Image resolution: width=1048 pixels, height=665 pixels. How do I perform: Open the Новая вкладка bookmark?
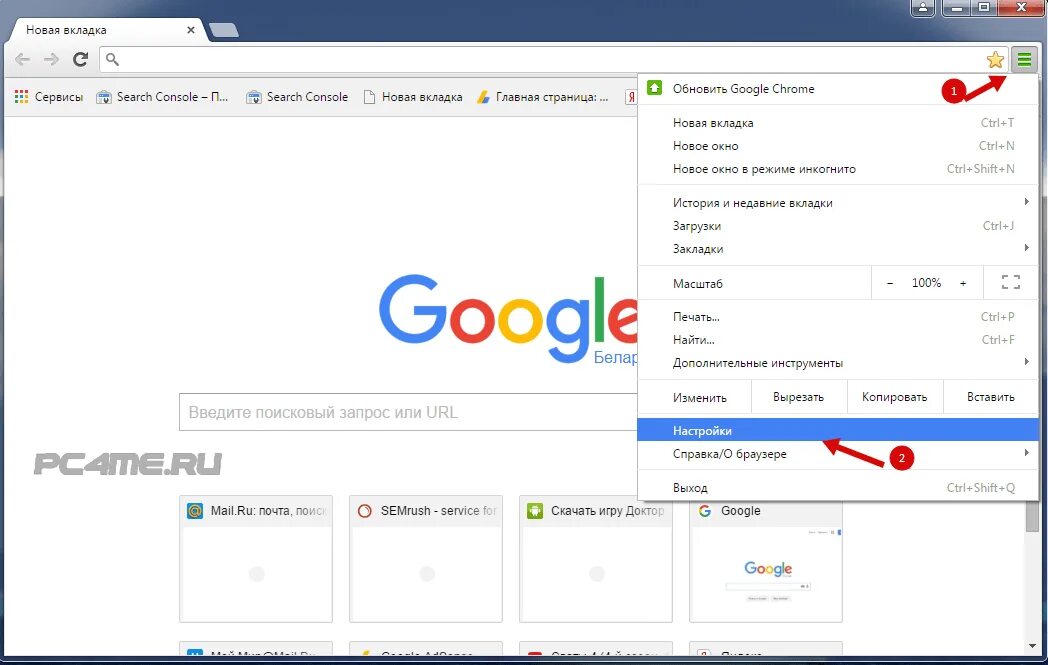413,97
